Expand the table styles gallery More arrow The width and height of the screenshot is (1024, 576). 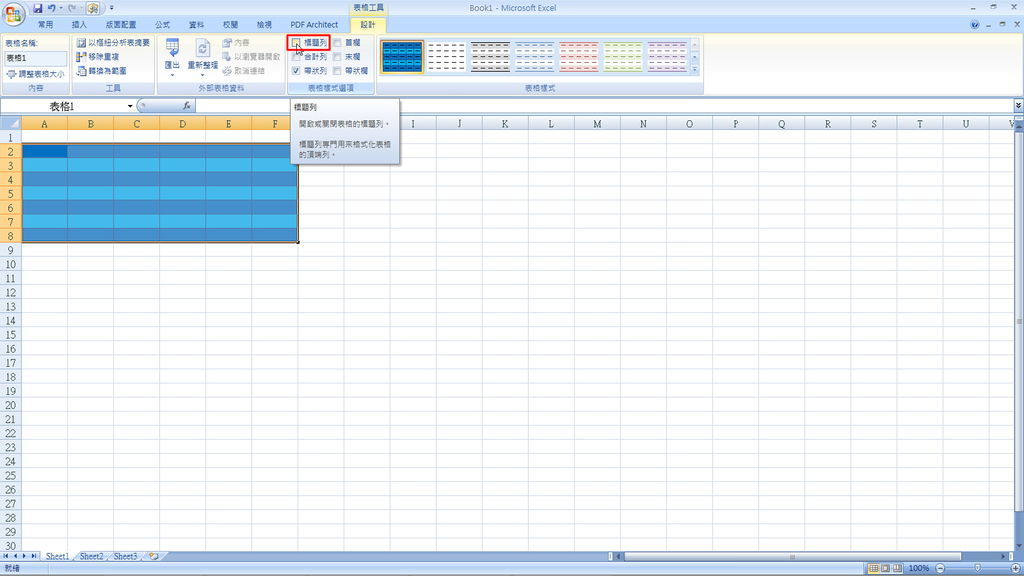pyautogui.click(x=695, y=69)
